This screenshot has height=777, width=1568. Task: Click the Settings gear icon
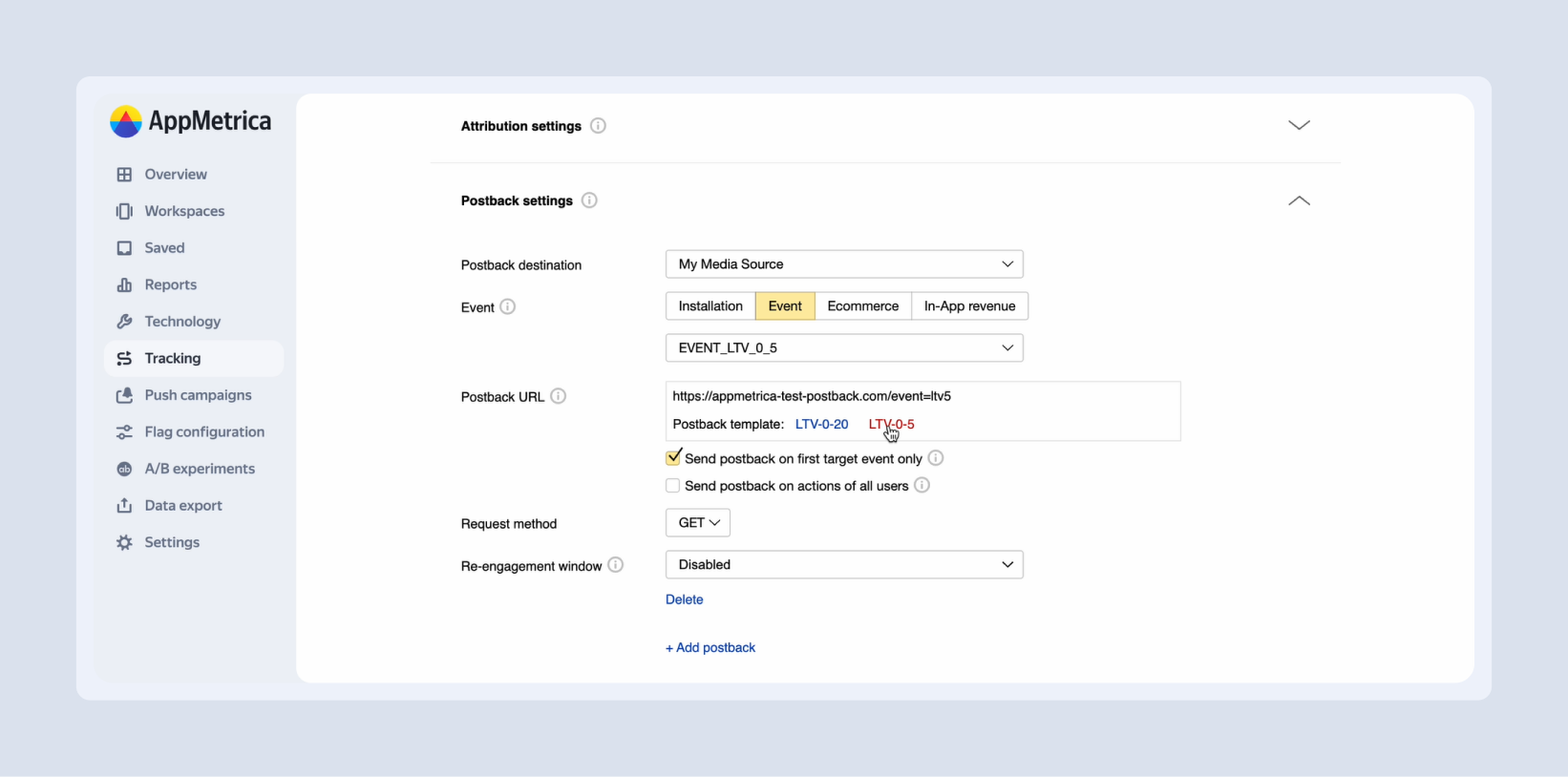(x=124, y=542)
